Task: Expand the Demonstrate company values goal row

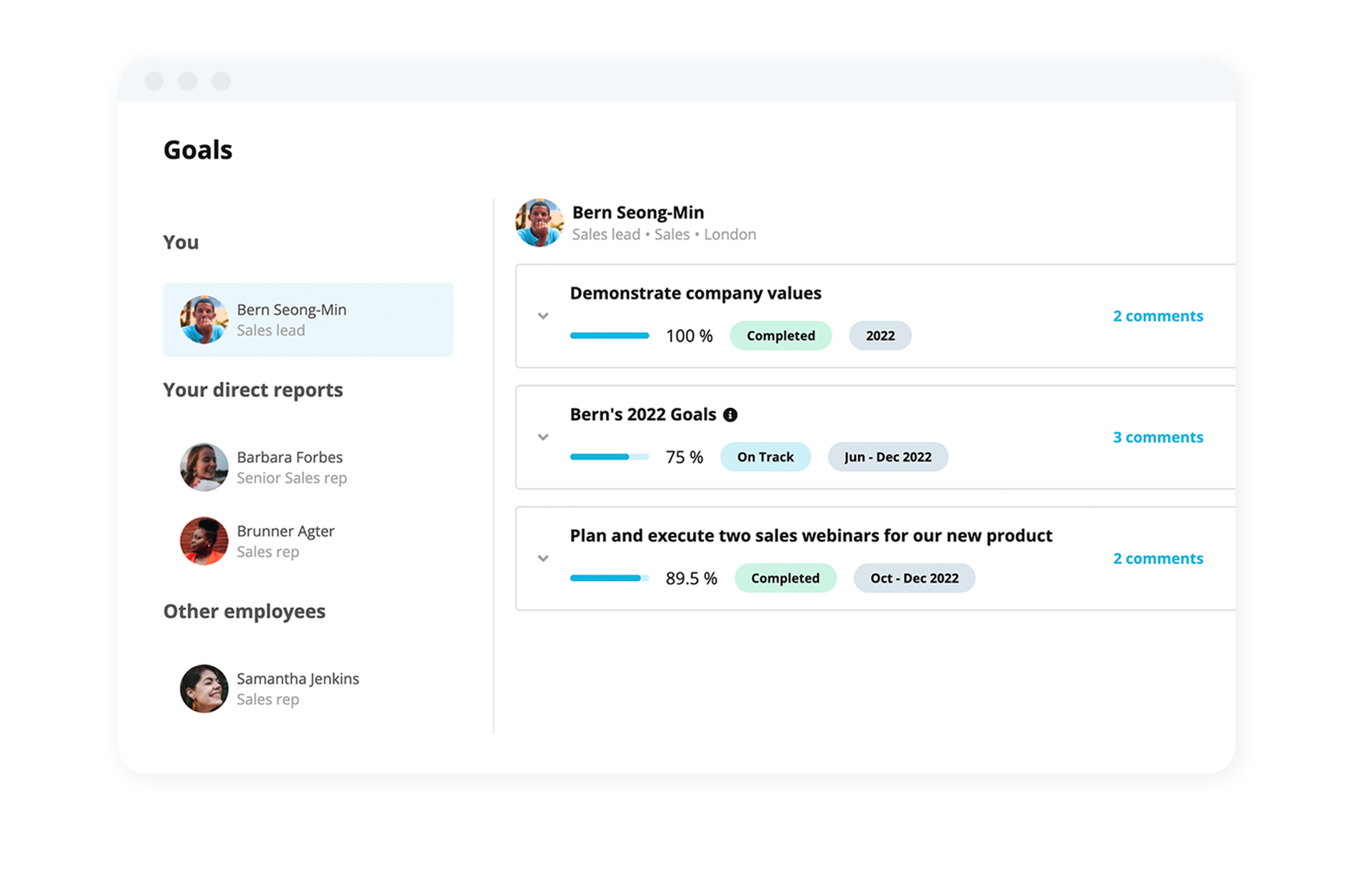Action: pyautogui.click(x=545, y=316)
